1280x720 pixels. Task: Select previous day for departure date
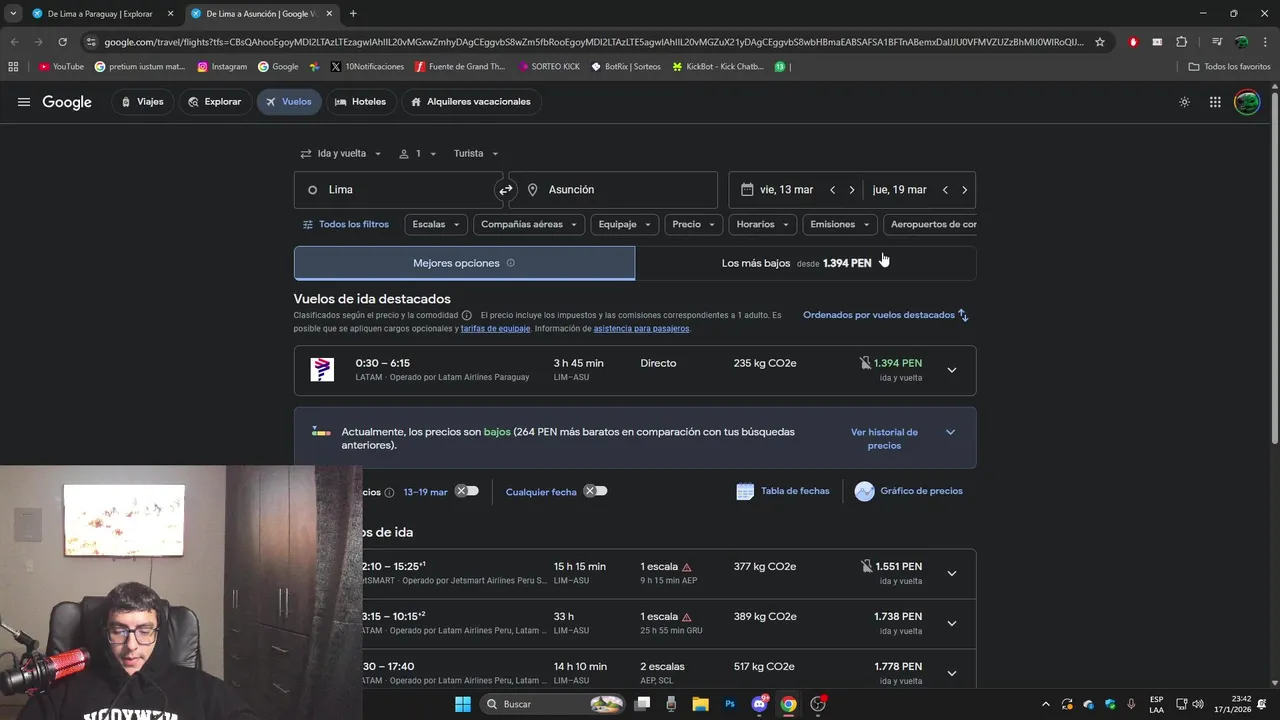point(832,190)
